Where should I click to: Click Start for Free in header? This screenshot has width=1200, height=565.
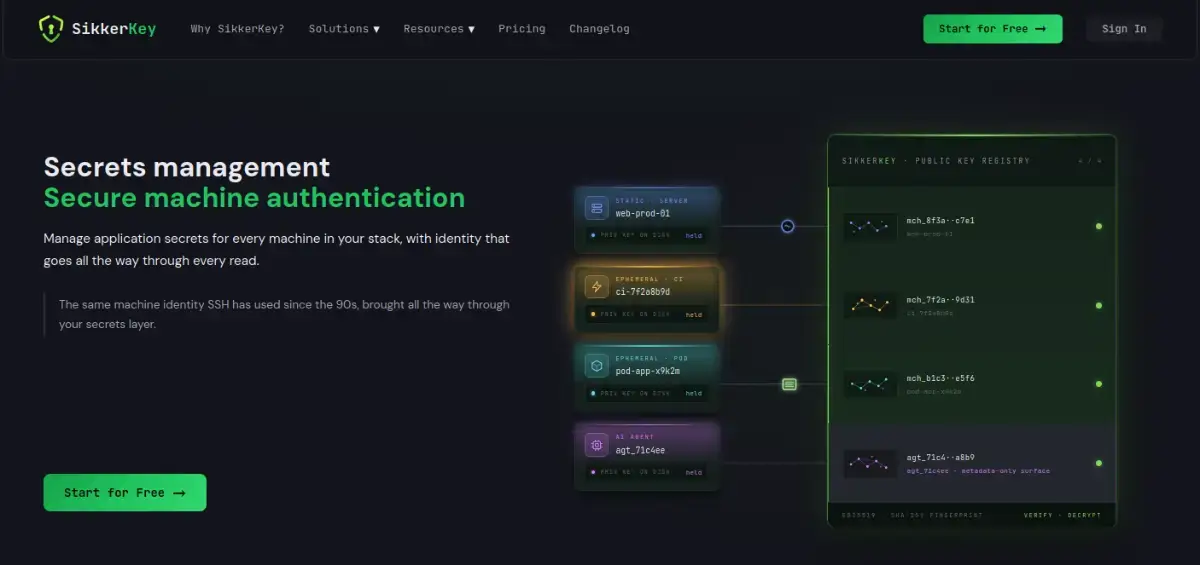tap(992, 29)
